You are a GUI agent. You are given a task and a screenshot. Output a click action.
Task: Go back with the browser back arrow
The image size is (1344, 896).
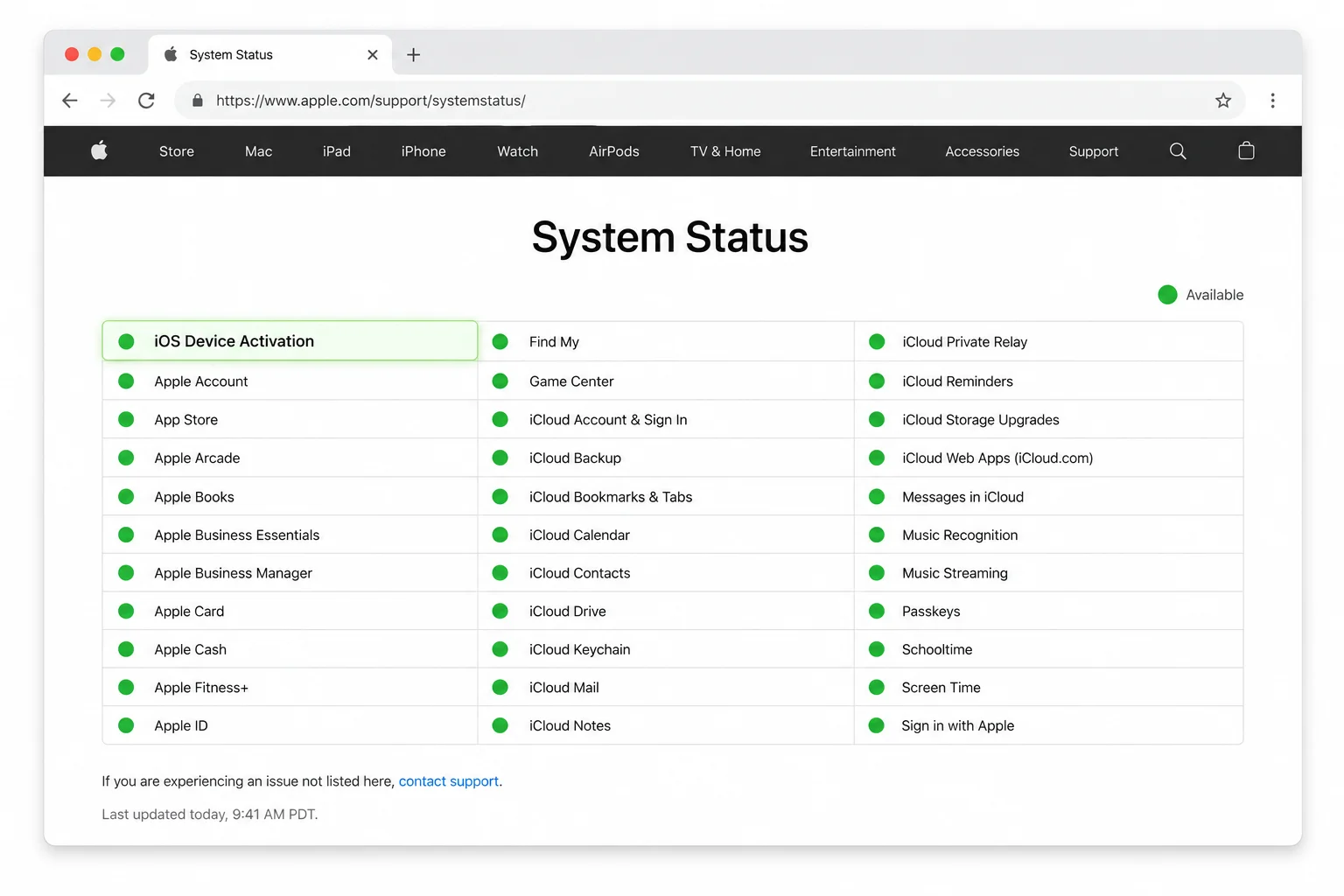(x=70, y=101)
